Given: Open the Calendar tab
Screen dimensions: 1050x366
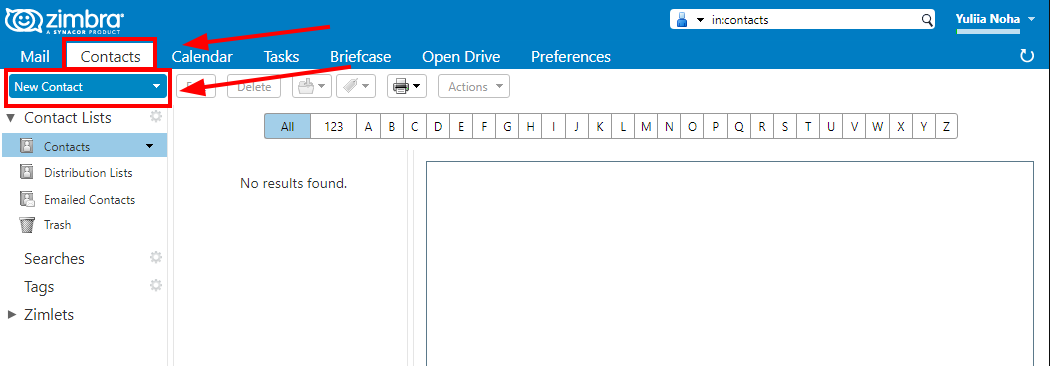Looking at the screenshot, I should pos(202,57).
